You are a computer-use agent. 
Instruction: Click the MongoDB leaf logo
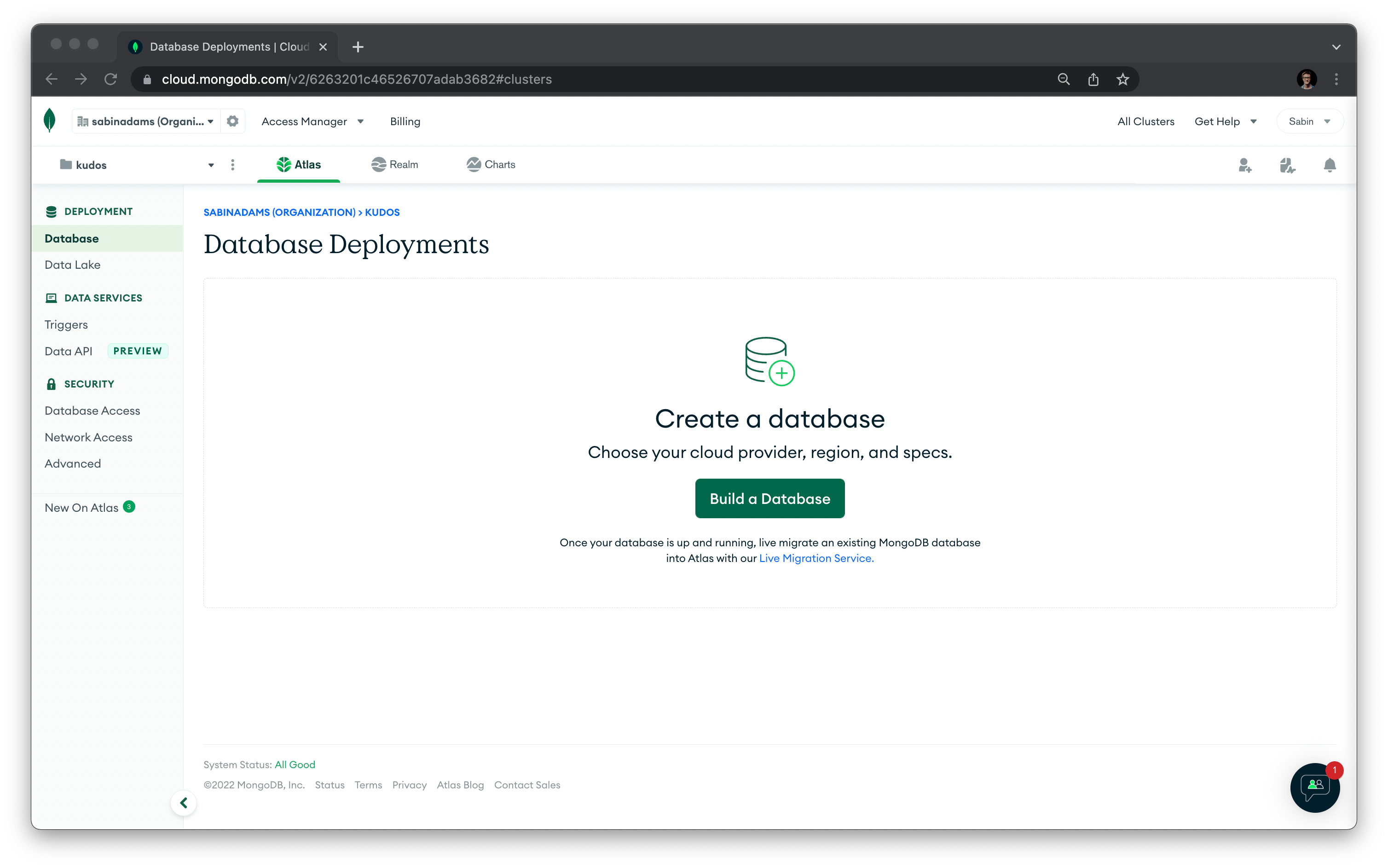pyautogui.click(x=49, y=121)
